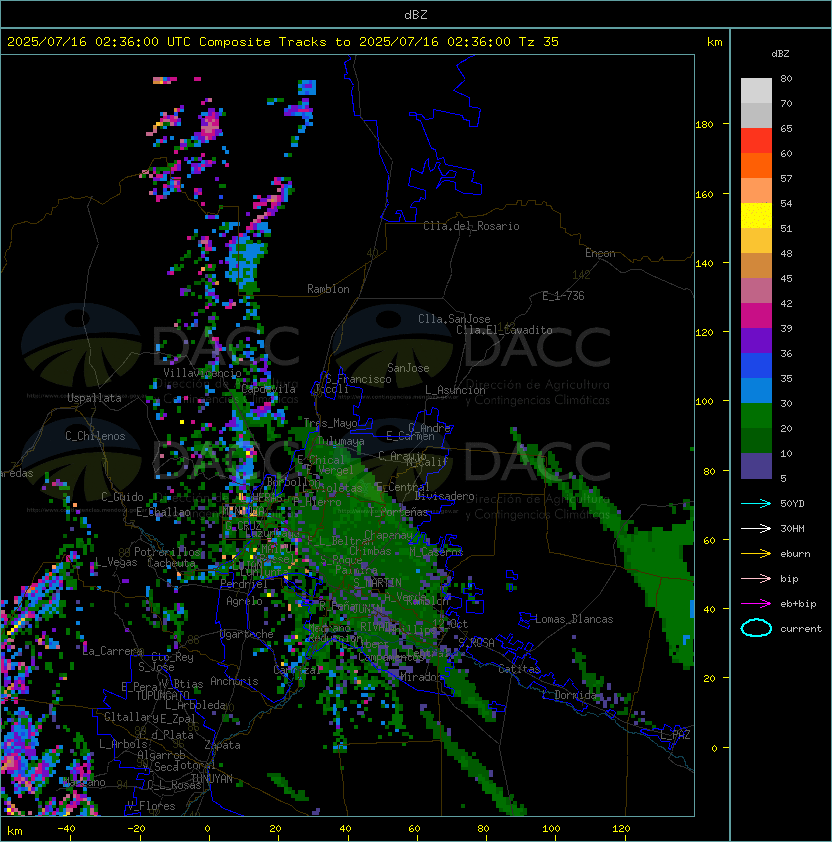Image resolution: width=832 pixels, height=842 pixels.
Task: Click the 'dBZ' title at top center
Action: (x=416, y=15)
